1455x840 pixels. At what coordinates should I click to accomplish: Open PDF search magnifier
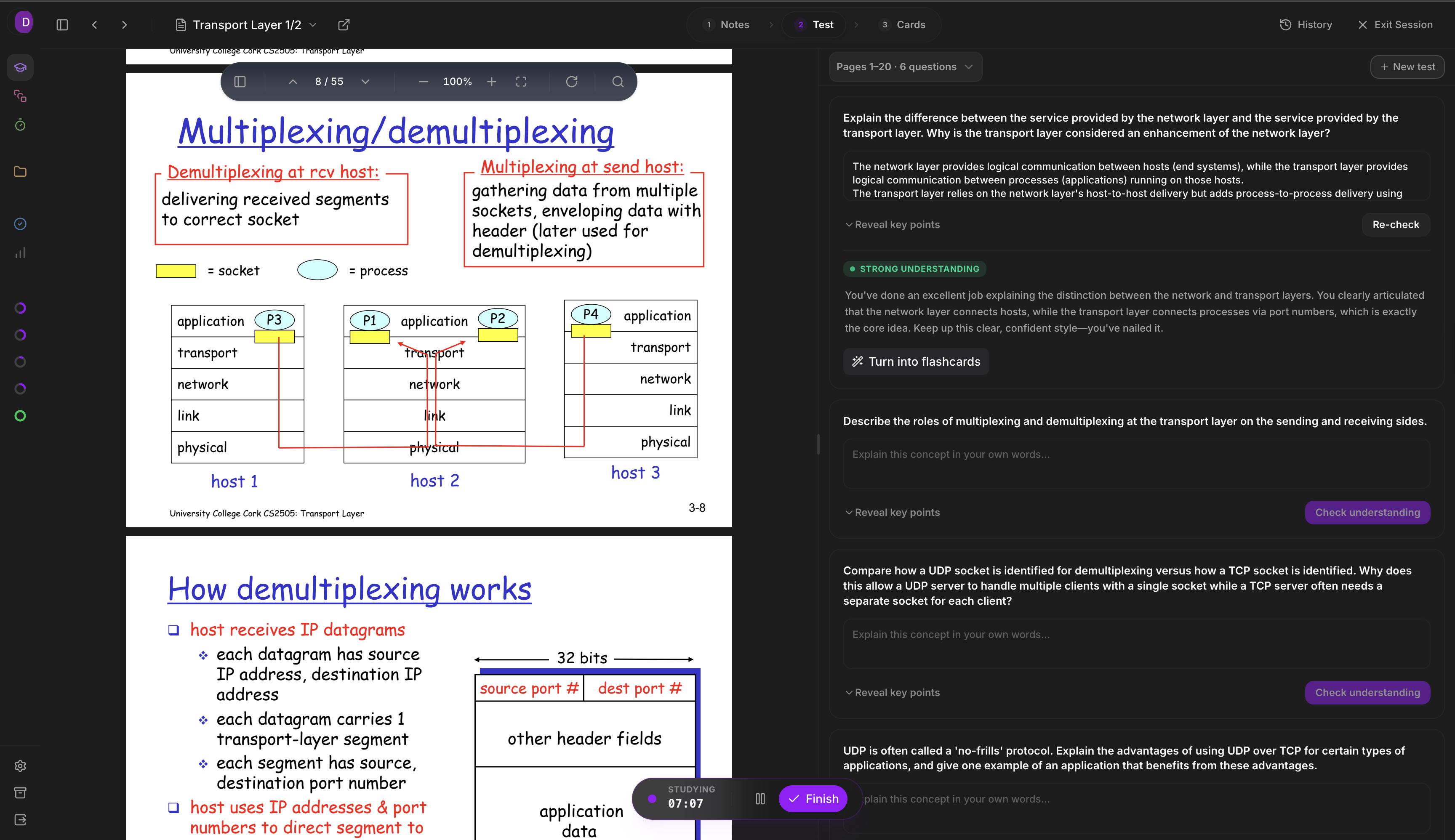pyautogui.click(x=618, y=82)
